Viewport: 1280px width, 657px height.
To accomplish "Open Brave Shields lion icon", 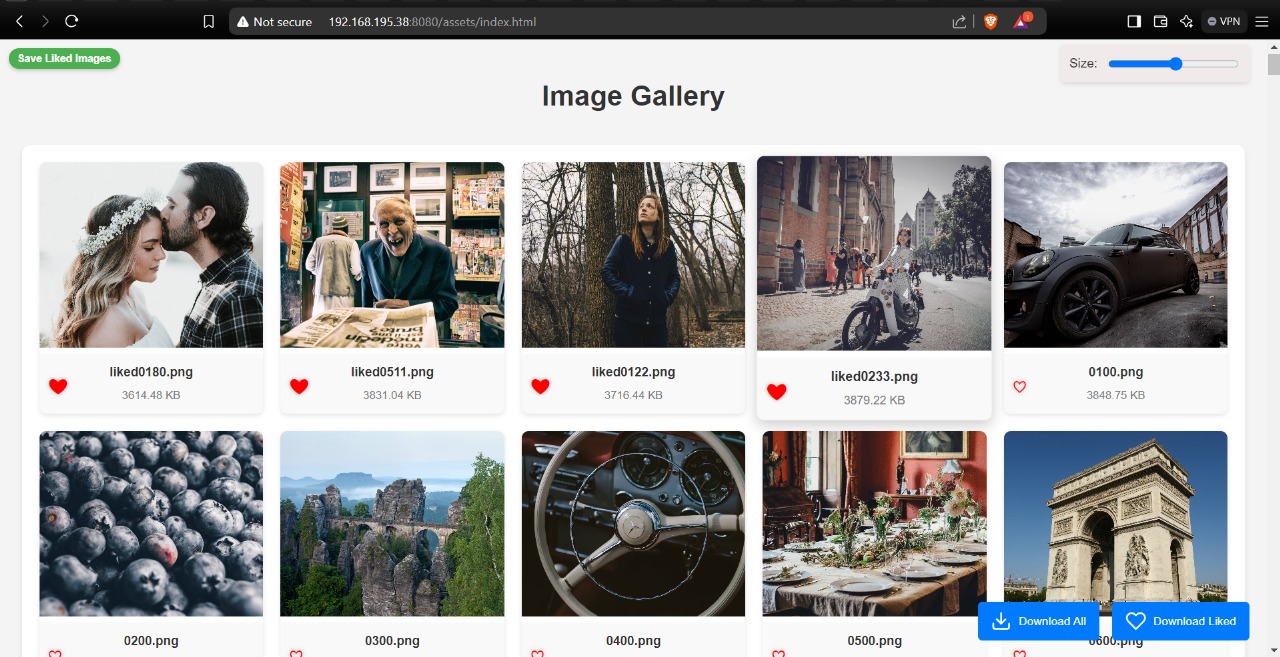I will click(x=990, y=21).
